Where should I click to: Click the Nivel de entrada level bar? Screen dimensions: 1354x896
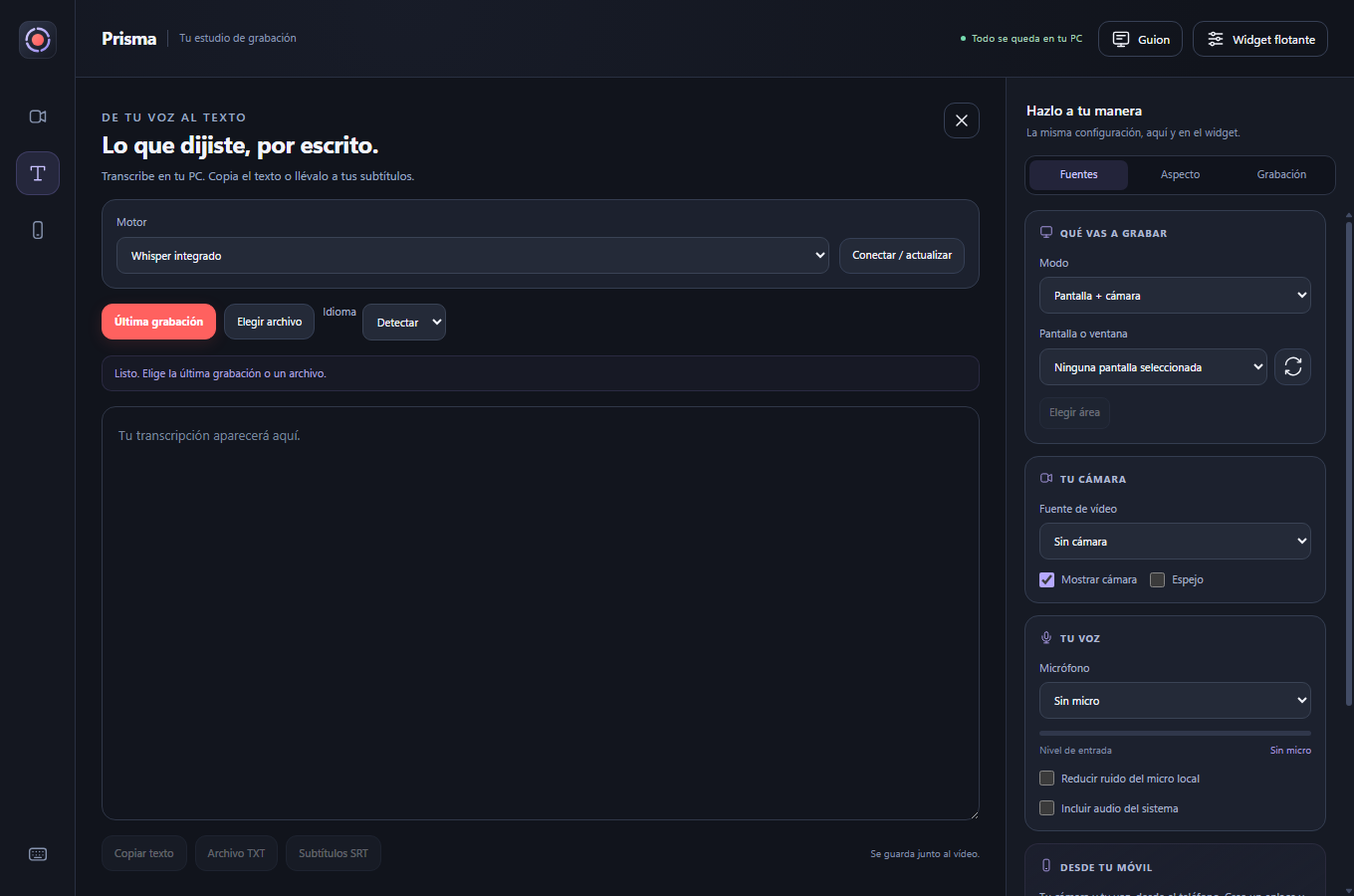point(1175,734)
